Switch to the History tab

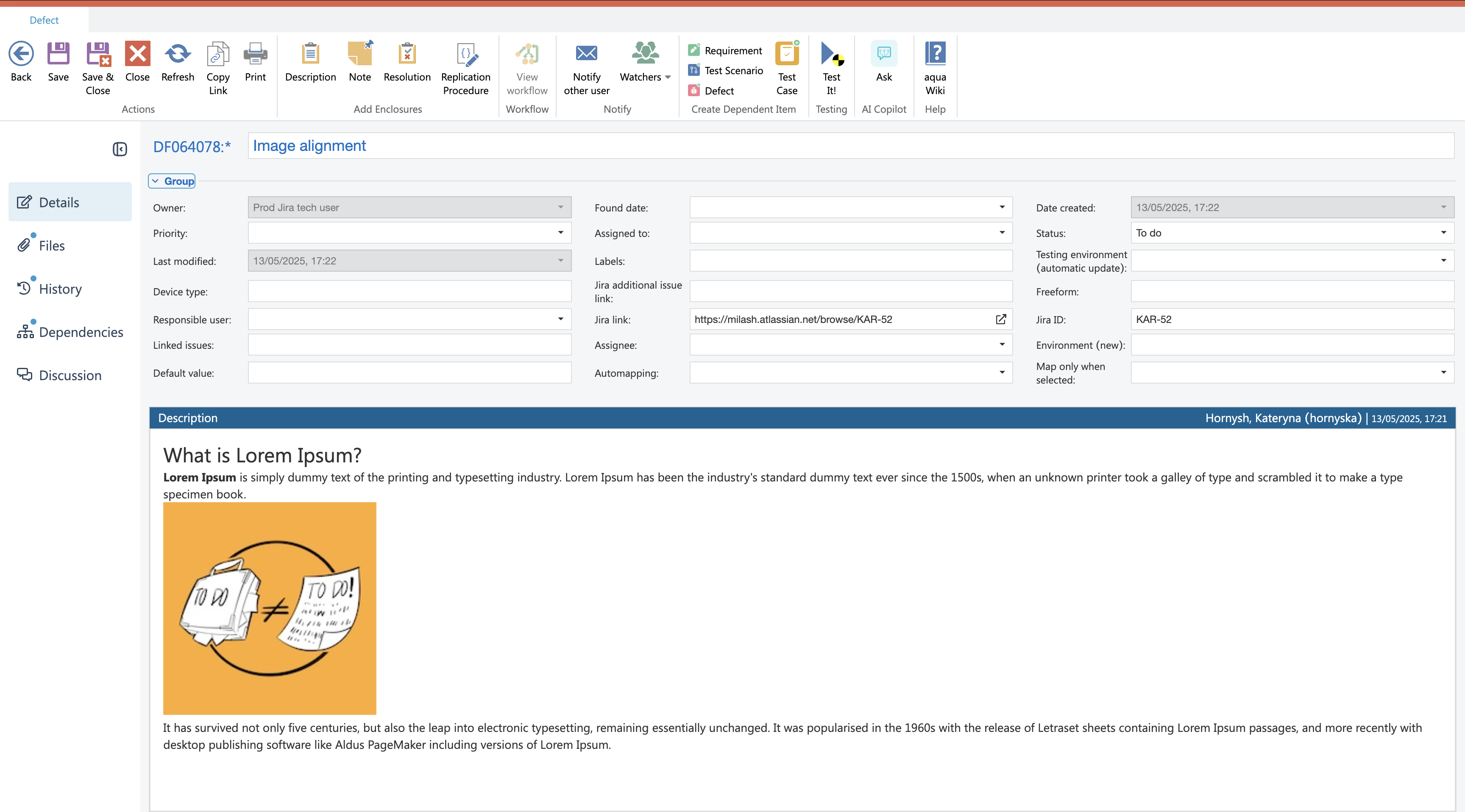point(60,289)
